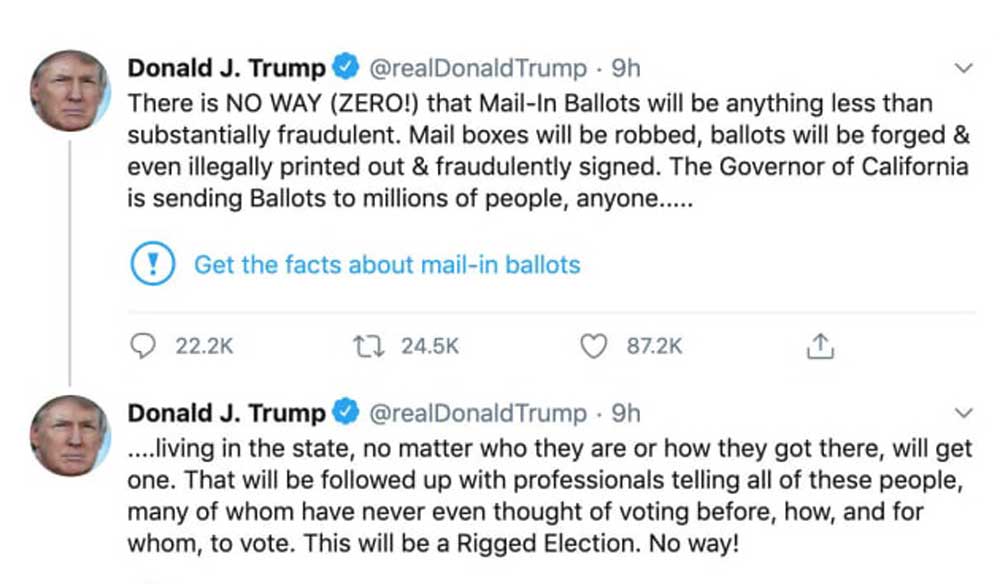Click the reply icon on the first tweet
This screenshot has height=584, width=1000.
(x=145, y=346)
